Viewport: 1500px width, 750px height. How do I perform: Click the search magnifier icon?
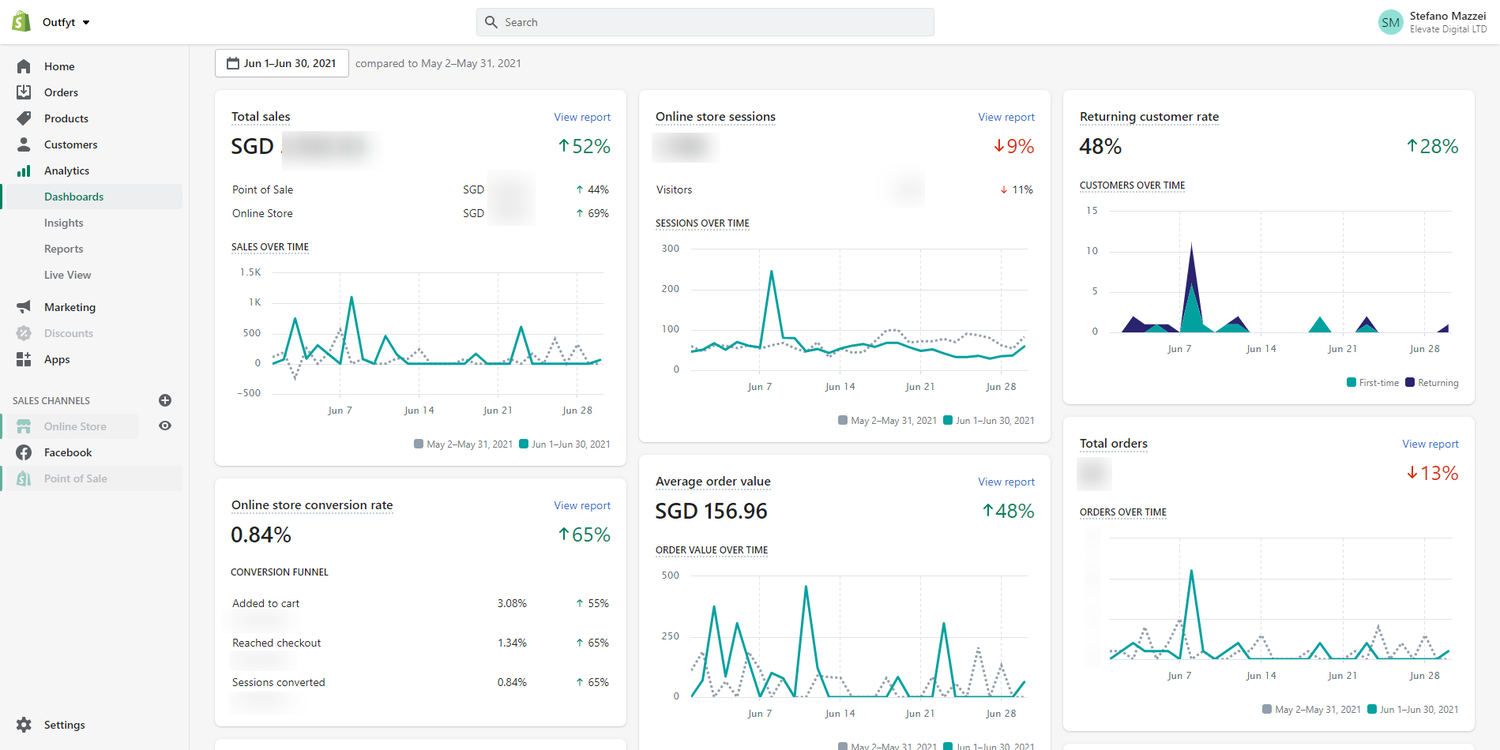click(491, 22)
